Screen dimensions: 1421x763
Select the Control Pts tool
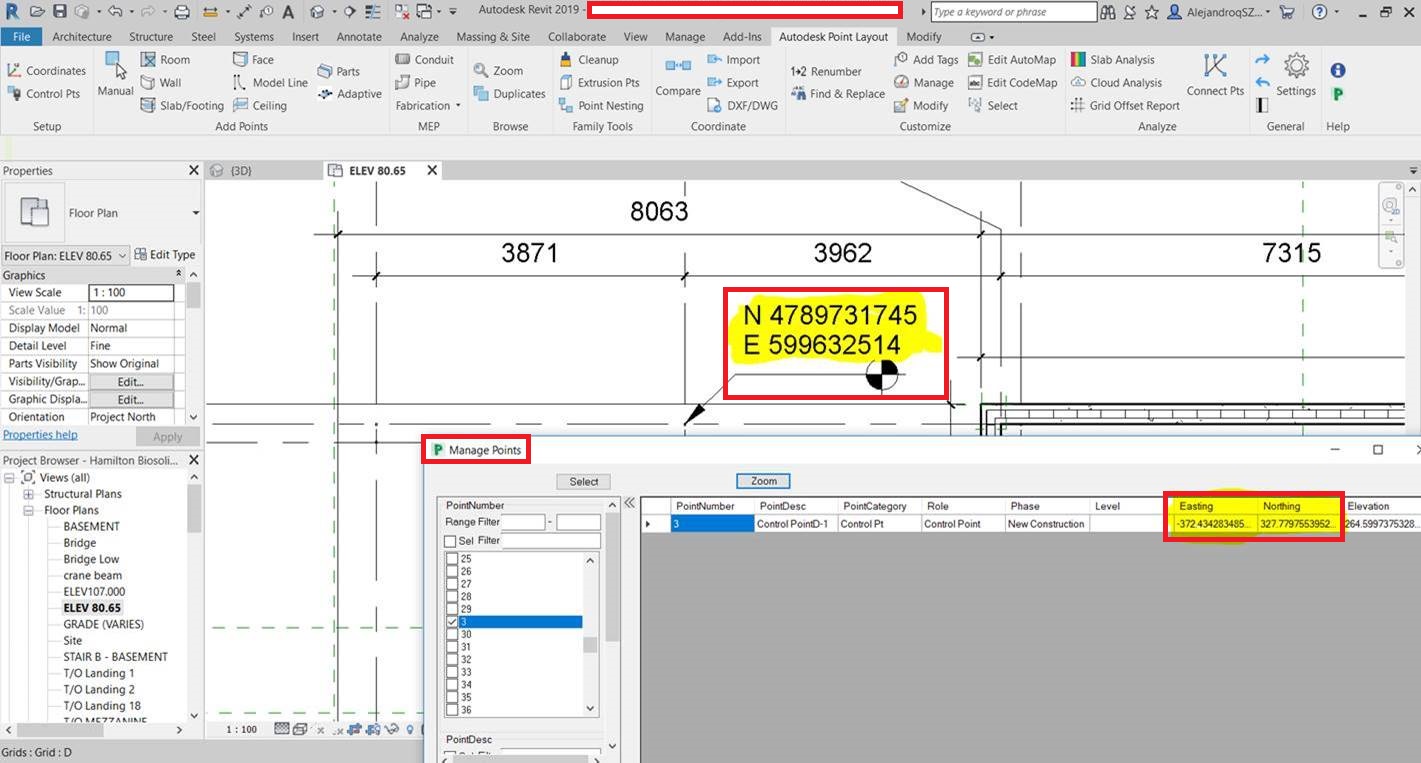(44, 94)
